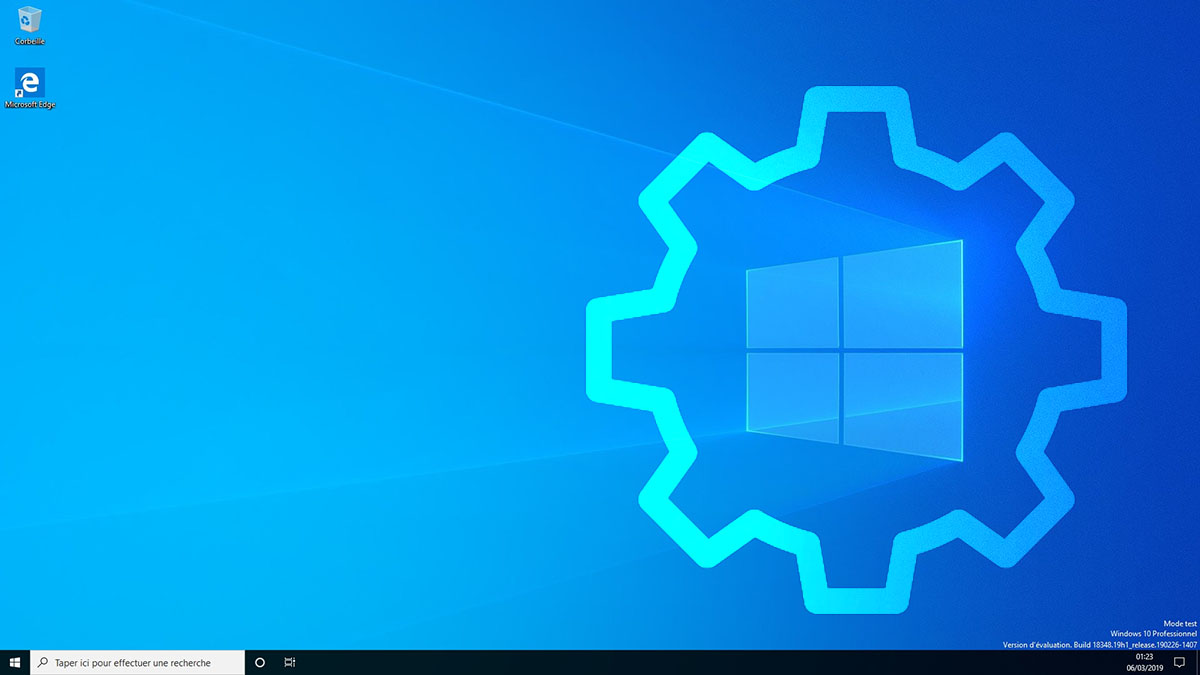The width and height of the screenshot is (1200, 675).
Task: Click the 'Windows 10 Professionnel' watermark text
Action: pos(1152,634)
